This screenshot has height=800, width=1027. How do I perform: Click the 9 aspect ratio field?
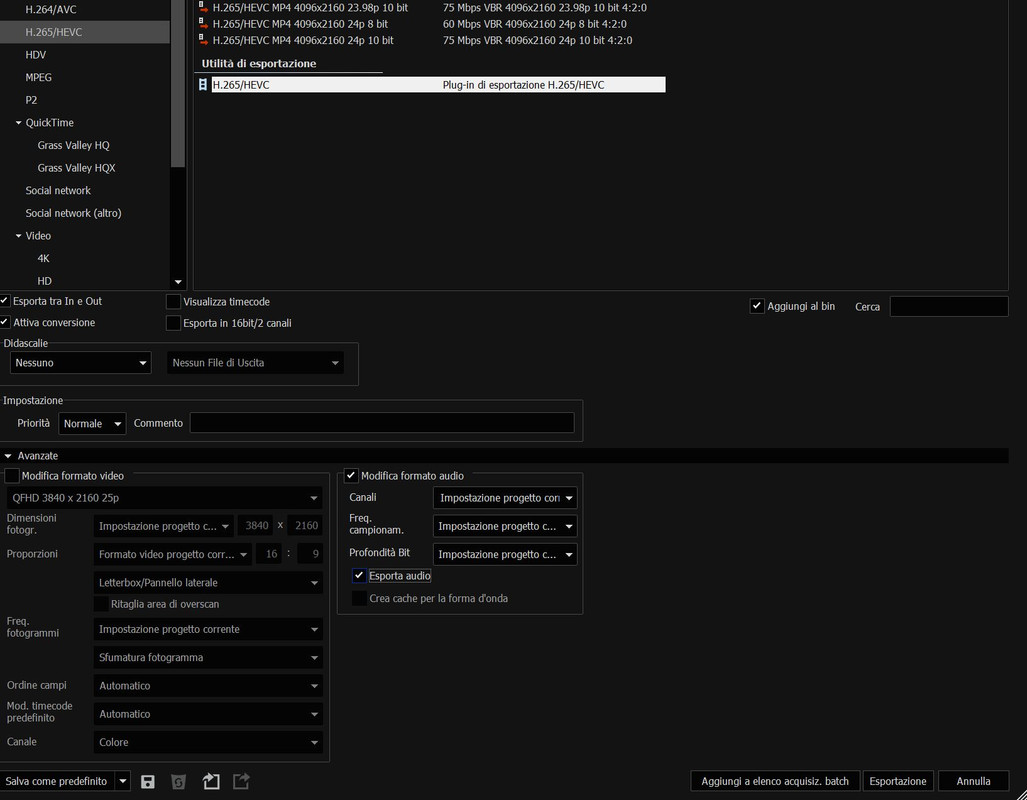coord(311,554)
